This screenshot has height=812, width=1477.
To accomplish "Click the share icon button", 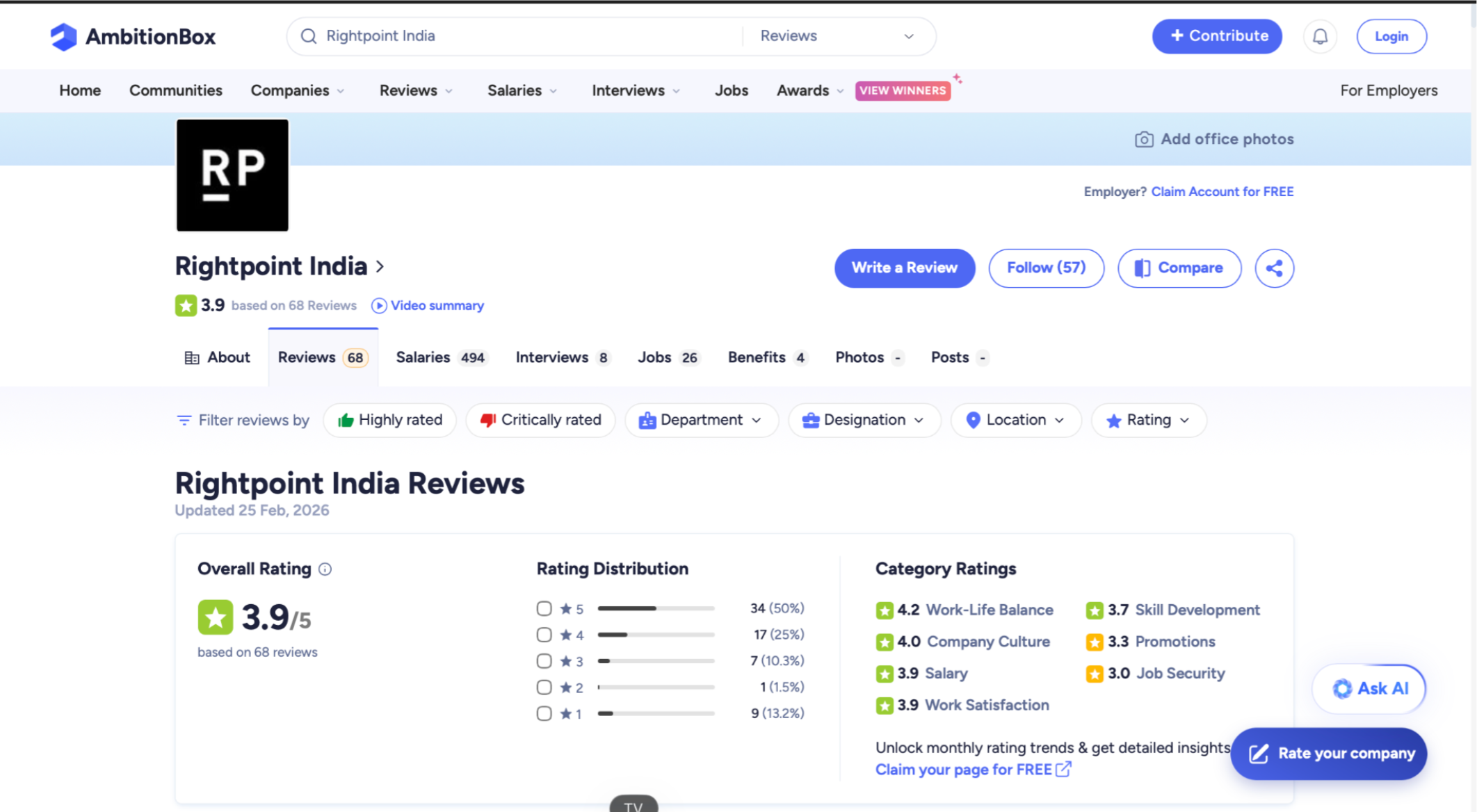I will tap(1274, 268).
